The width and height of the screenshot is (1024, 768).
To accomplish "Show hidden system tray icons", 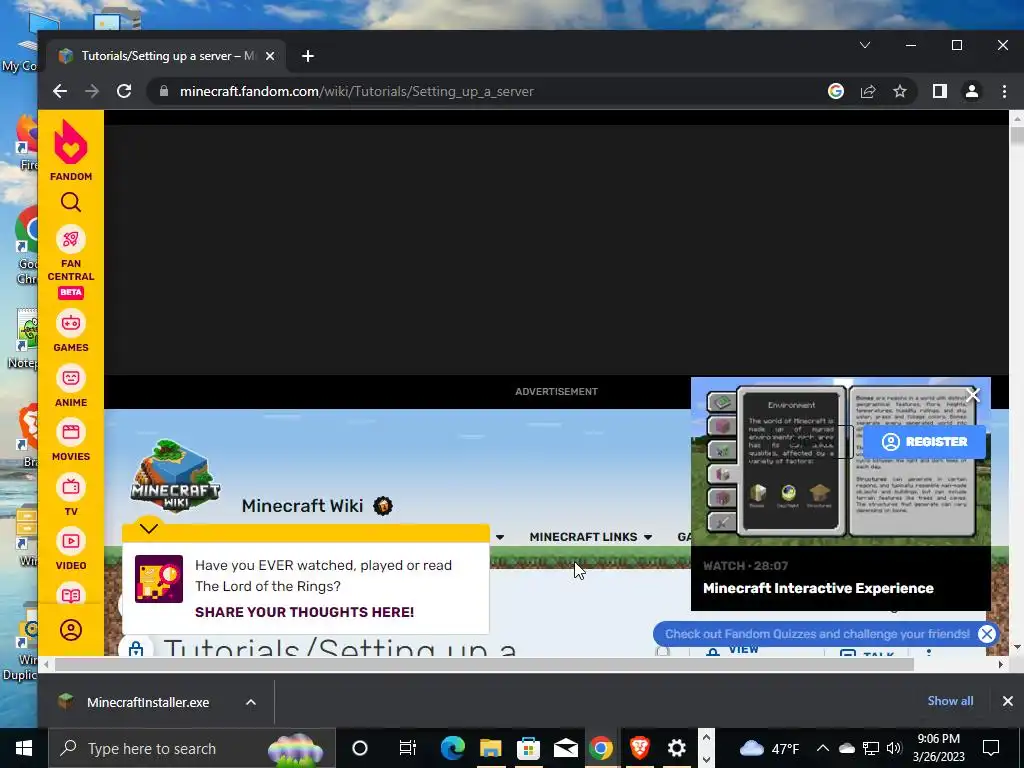I will click(x=823, y=748).
